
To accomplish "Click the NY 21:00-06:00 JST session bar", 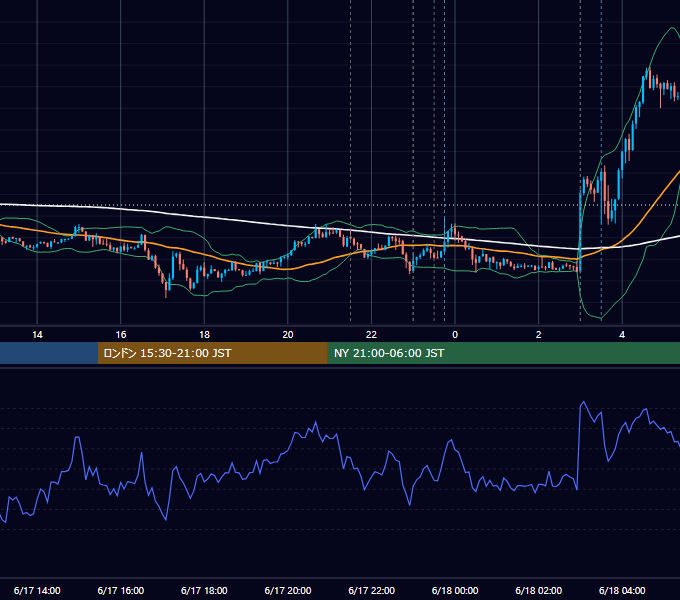I will [x=503, y=353].
